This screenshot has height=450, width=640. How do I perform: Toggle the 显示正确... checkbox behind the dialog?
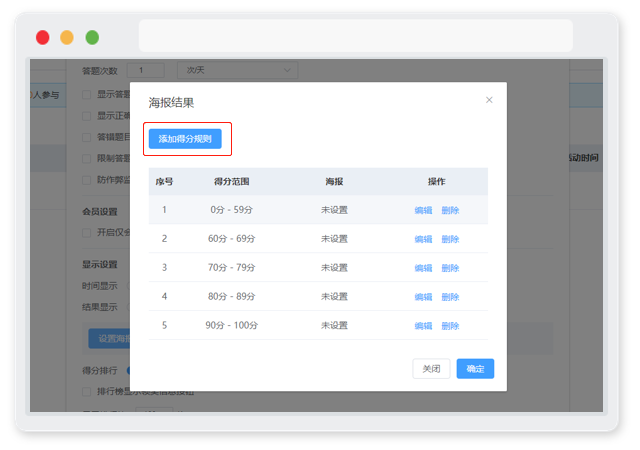87,116
